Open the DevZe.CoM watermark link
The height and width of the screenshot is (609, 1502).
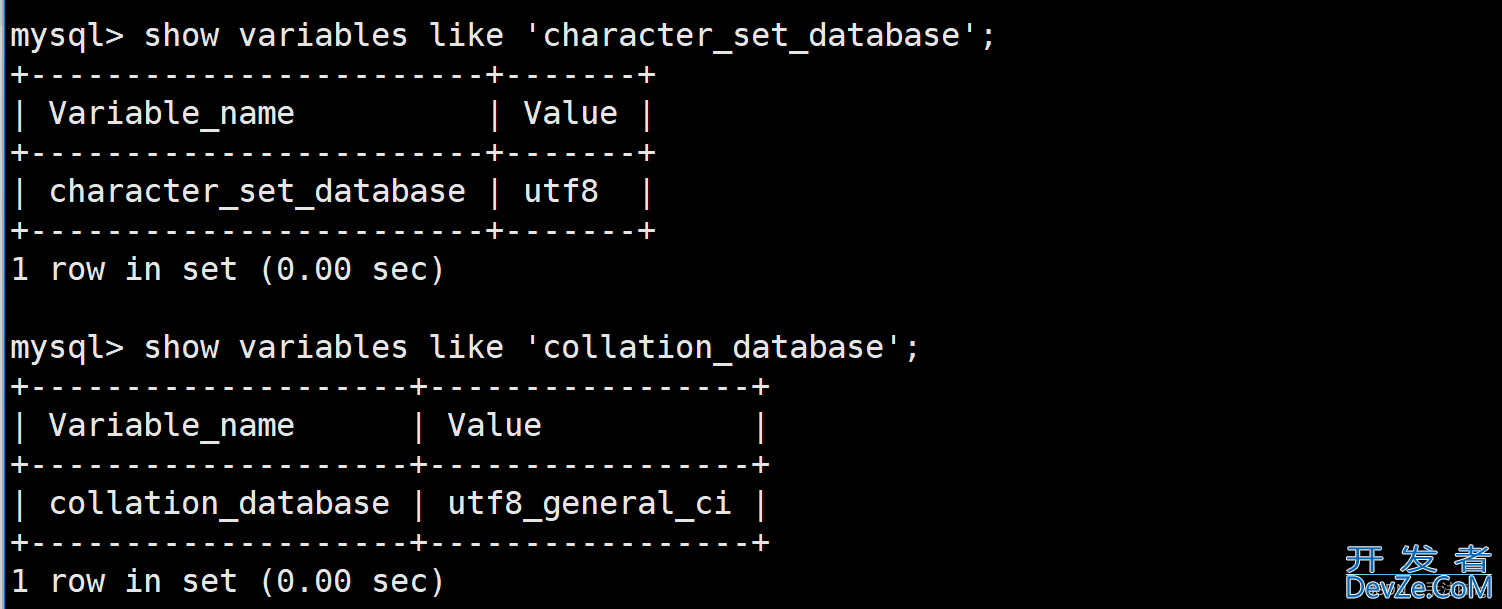[x=1418, y=588]
